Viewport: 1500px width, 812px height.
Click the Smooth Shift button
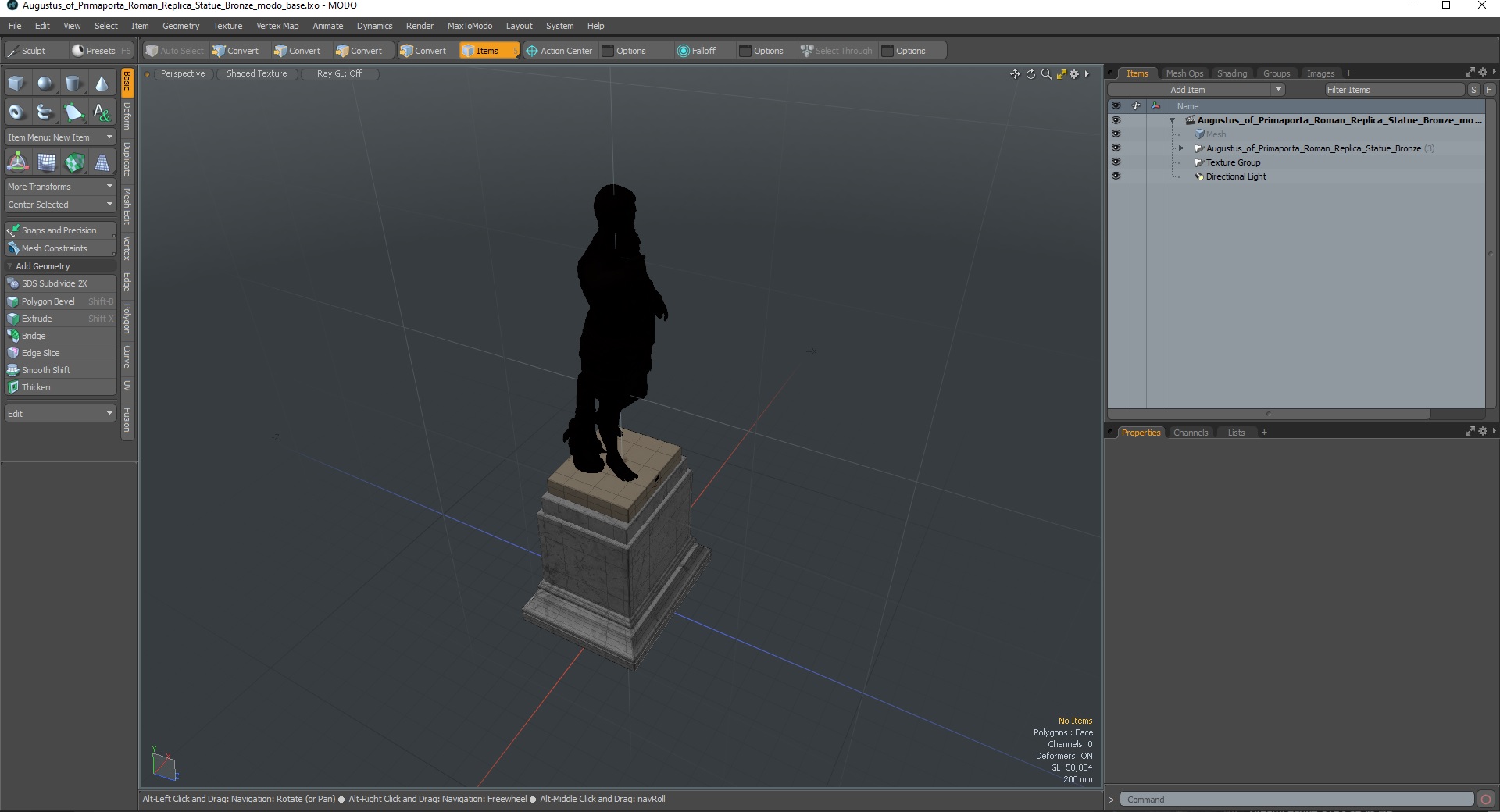pyautogui.click(x=60, y=370)
